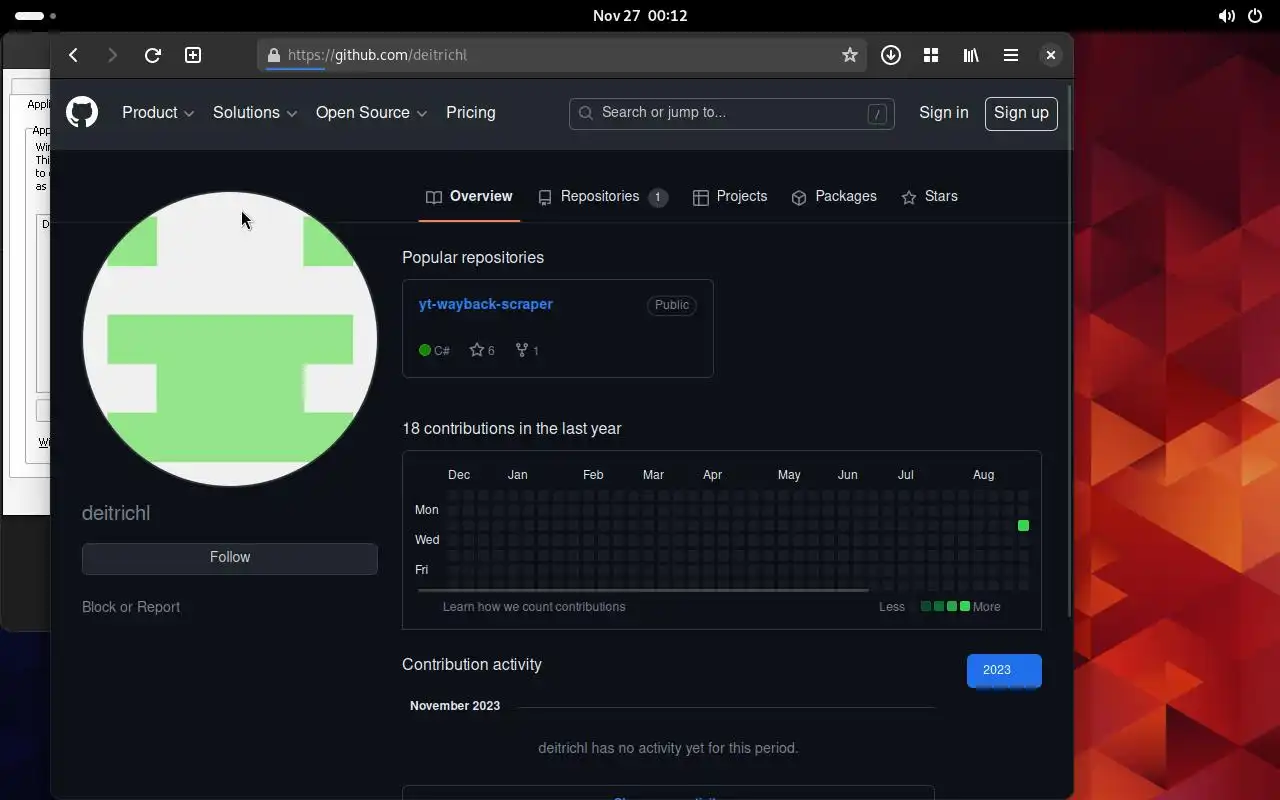Click the grid-style extensions icon
The width and height of the screenshot is (1280, 800).
pyautogui.click(x=931, y=55)
